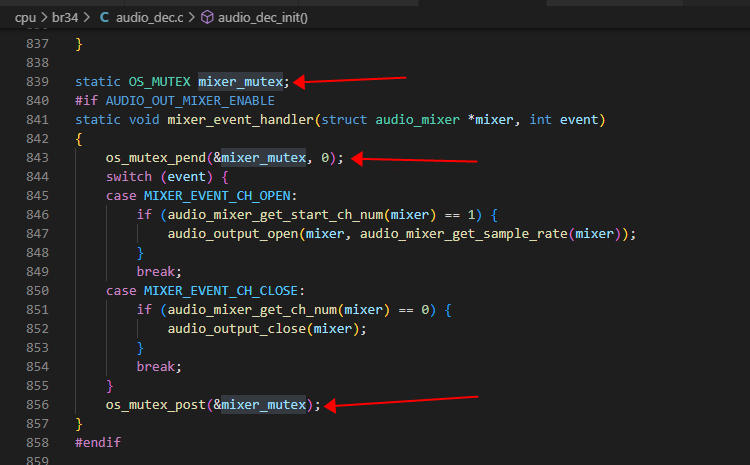750x465 pixels.
Task: Click closing brace on line 837
Action: (x=79, y=44)
